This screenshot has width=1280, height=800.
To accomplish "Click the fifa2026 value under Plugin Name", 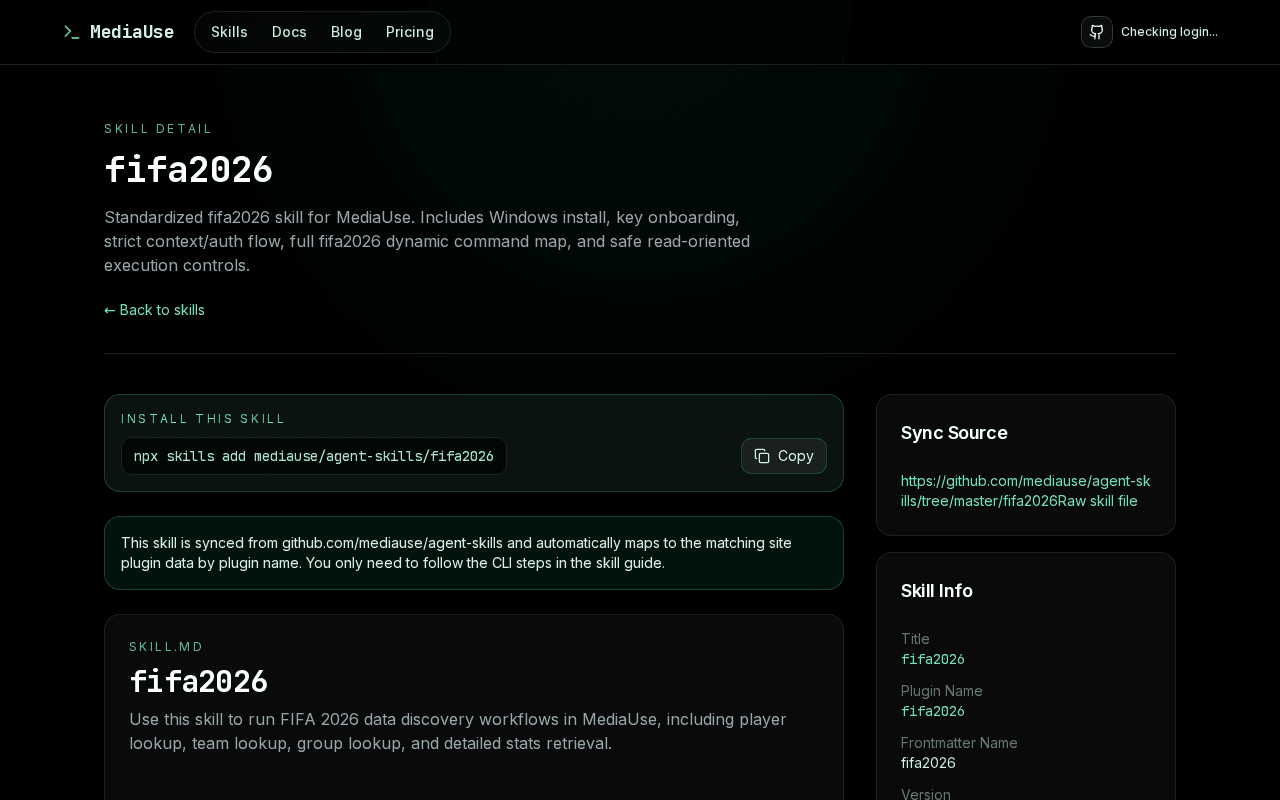I will [933, 711].
